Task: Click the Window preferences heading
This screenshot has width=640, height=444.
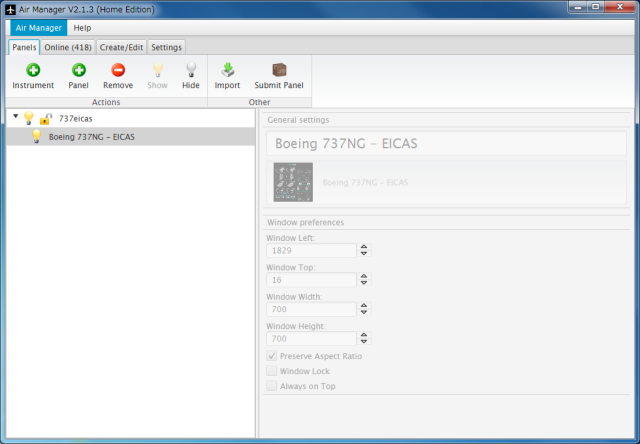Action: pyautogui.click(x=305, y=222)
